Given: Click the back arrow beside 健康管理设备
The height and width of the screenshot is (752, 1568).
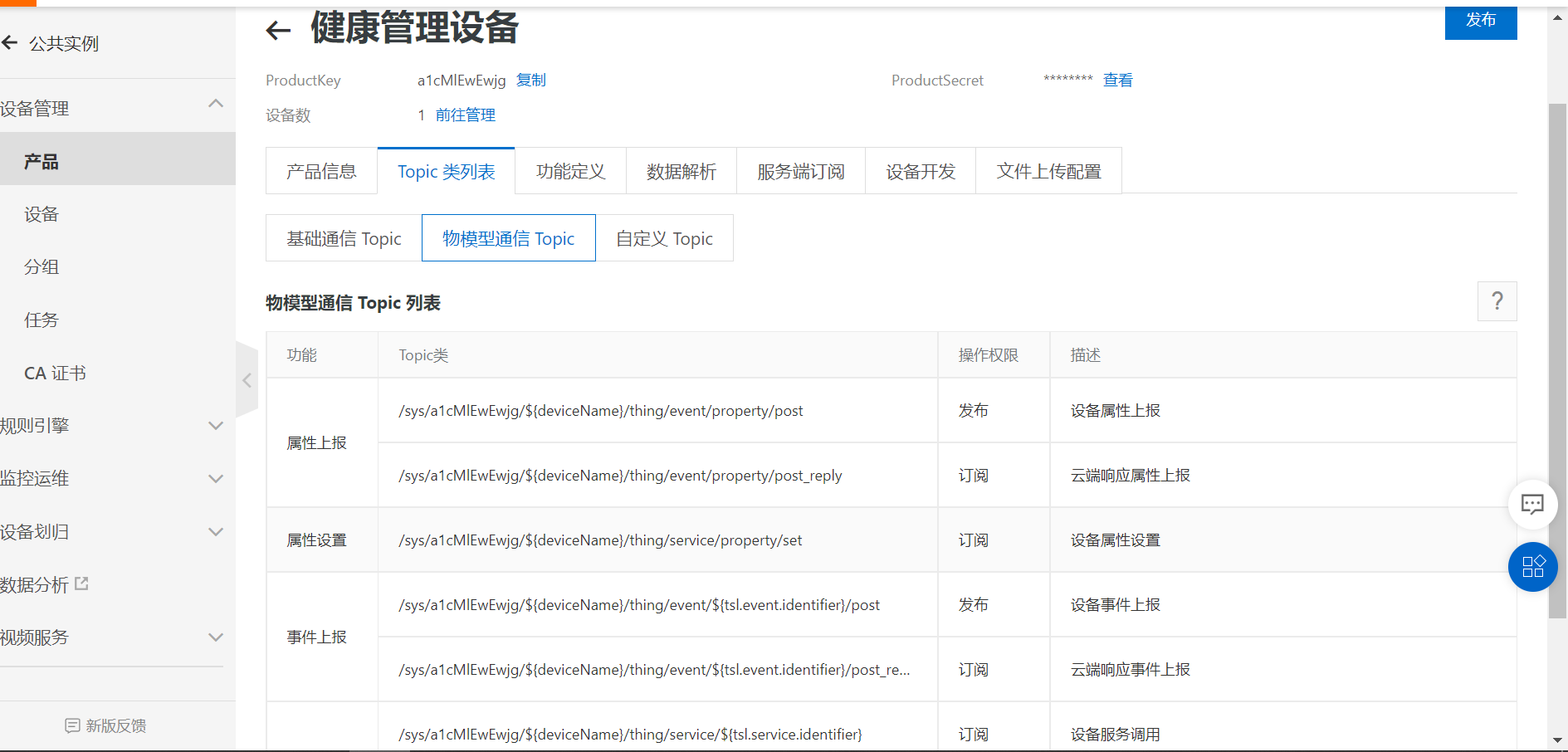Looking at the screenshot, I should (278, 31).
